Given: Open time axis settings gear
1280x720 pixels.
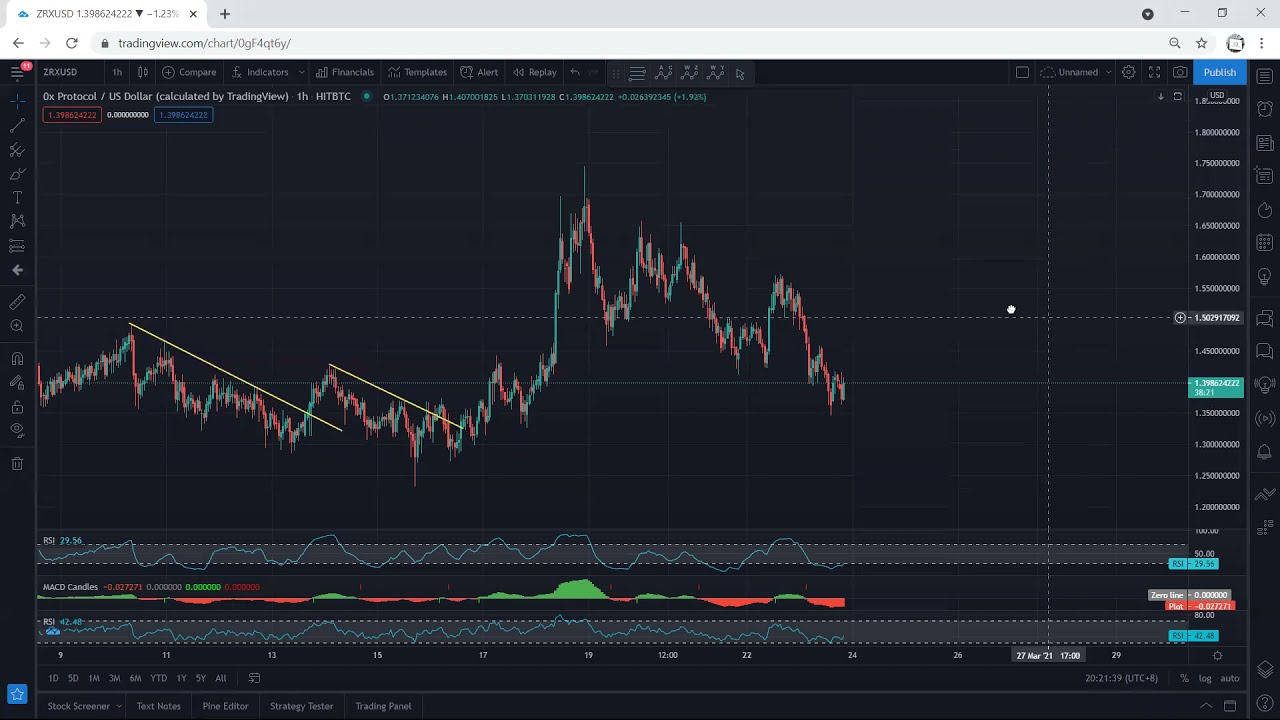Looking at the screenshot, I should click(1217, 656).
